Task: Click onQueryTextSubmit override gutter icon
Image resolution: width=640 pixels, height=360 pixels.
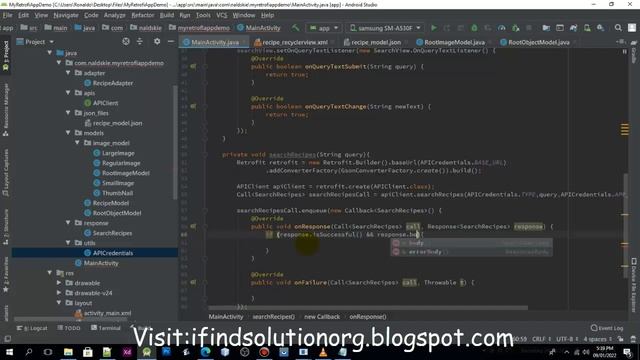Action: [x=193, y=67]
